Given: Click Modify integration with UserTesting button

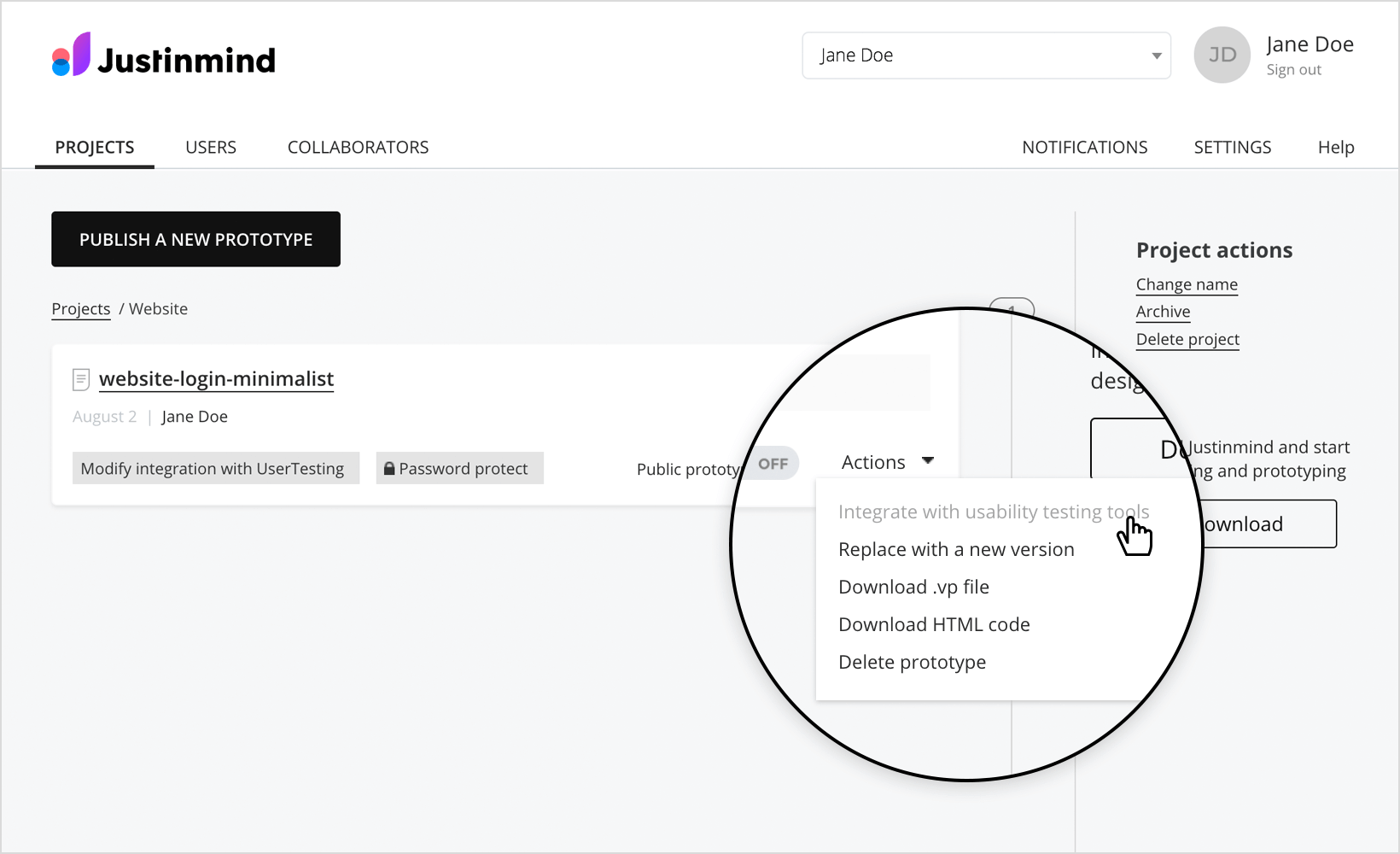Looking at the screenshot, I should 216,468.
